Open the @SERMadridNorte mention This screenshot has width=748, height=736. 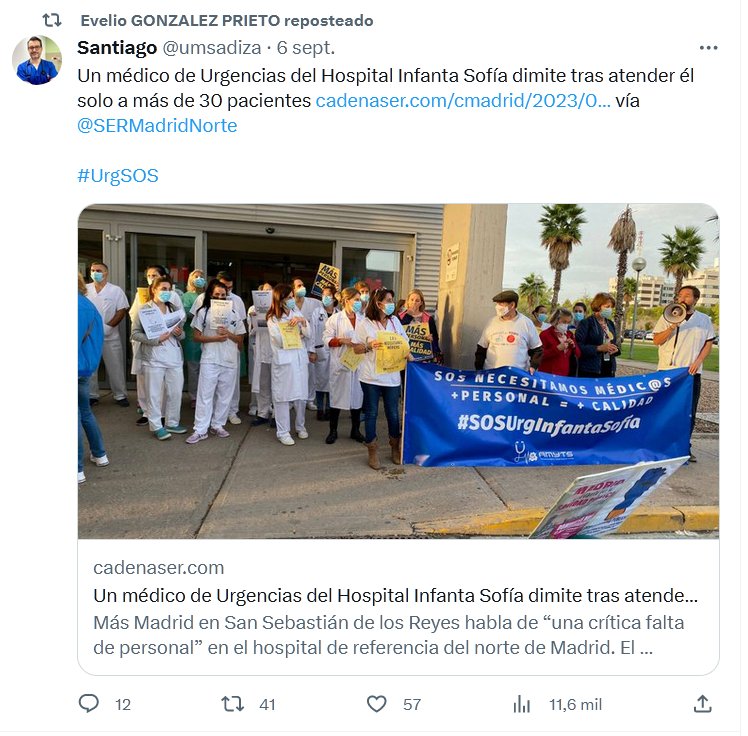[157, 126]
